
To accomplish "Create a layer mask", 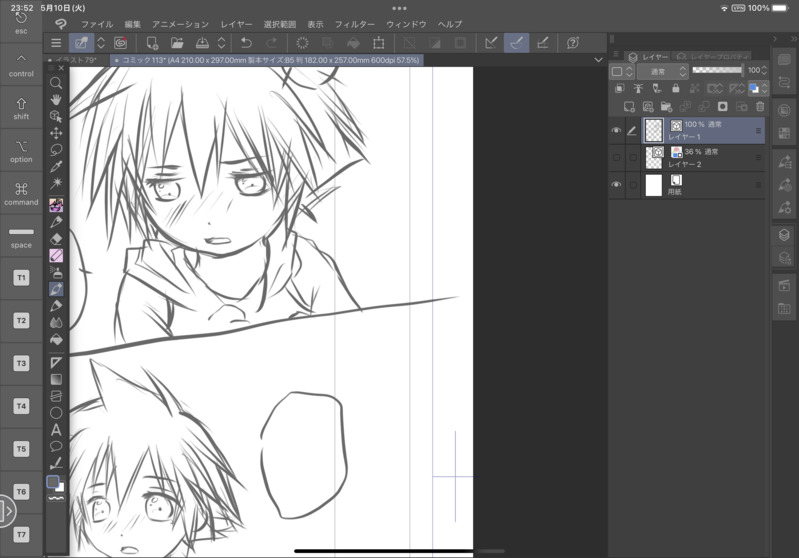I will coord(723,107).
